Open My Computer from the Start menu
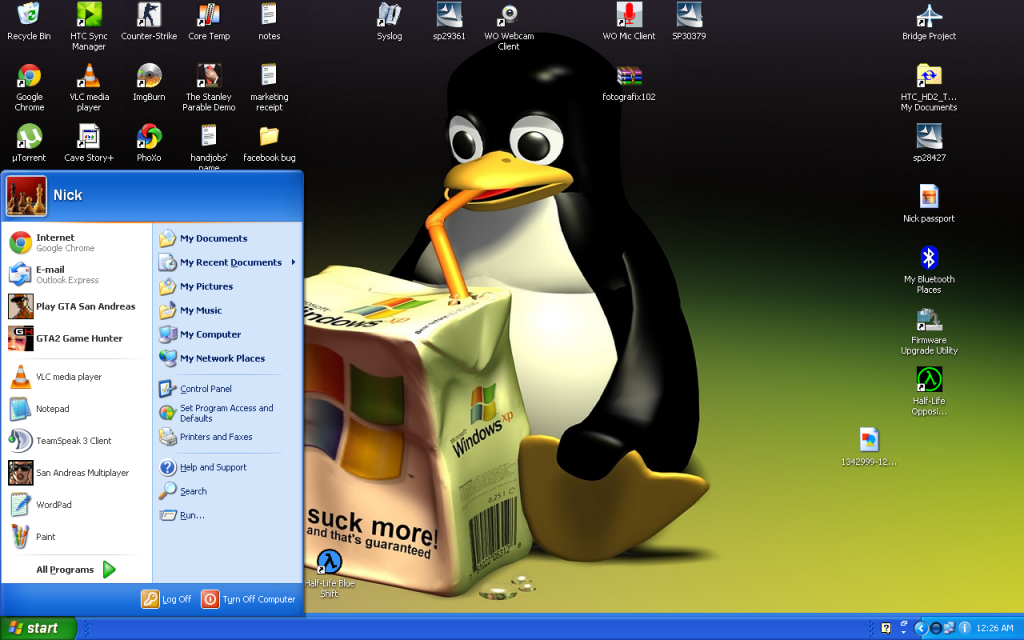The width and height of the screenshot is (1024, 640). [x=227, y=334]
